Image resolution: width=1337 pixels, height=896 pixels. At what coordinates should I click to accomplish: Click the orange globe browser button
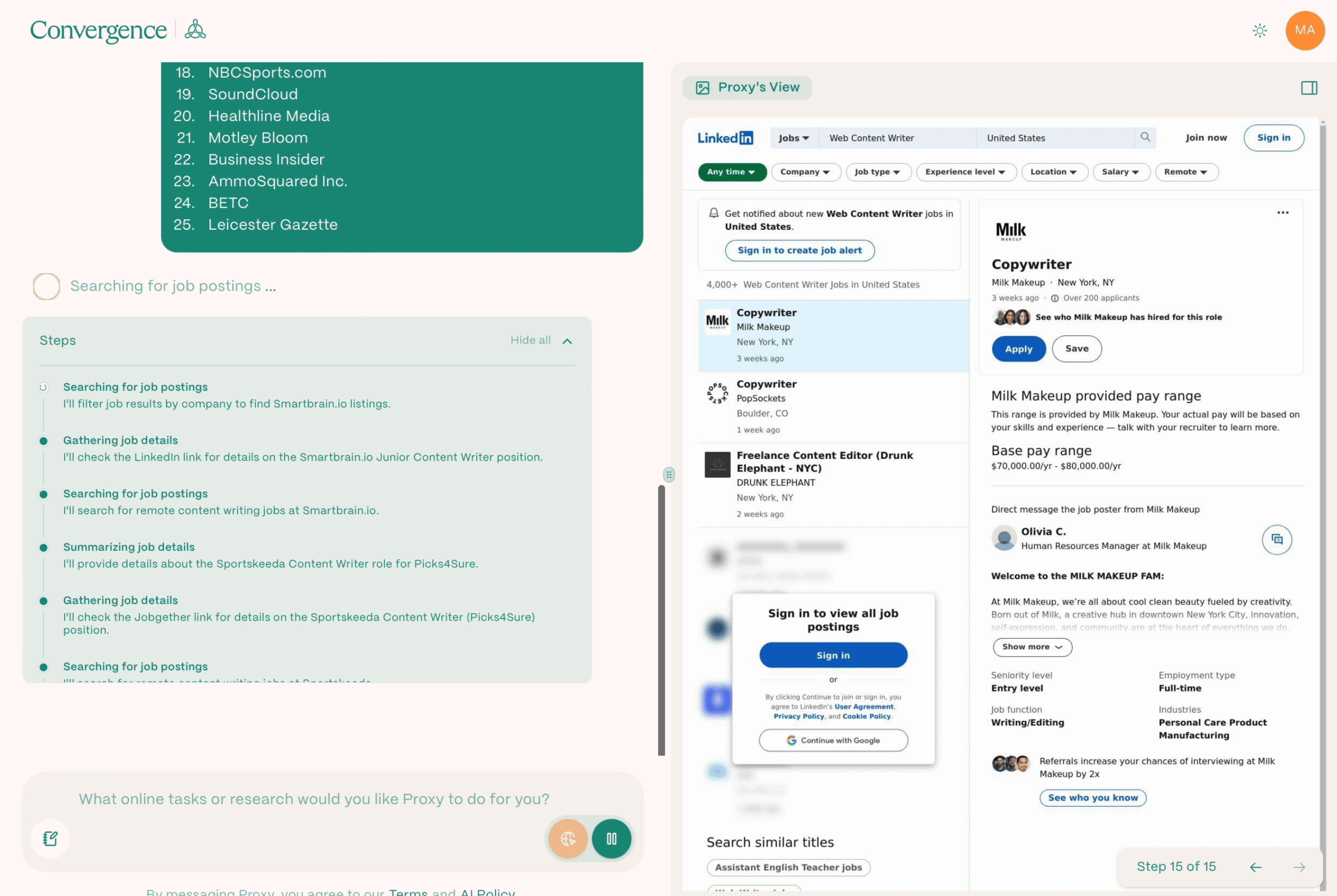click(x=568, y=838)
